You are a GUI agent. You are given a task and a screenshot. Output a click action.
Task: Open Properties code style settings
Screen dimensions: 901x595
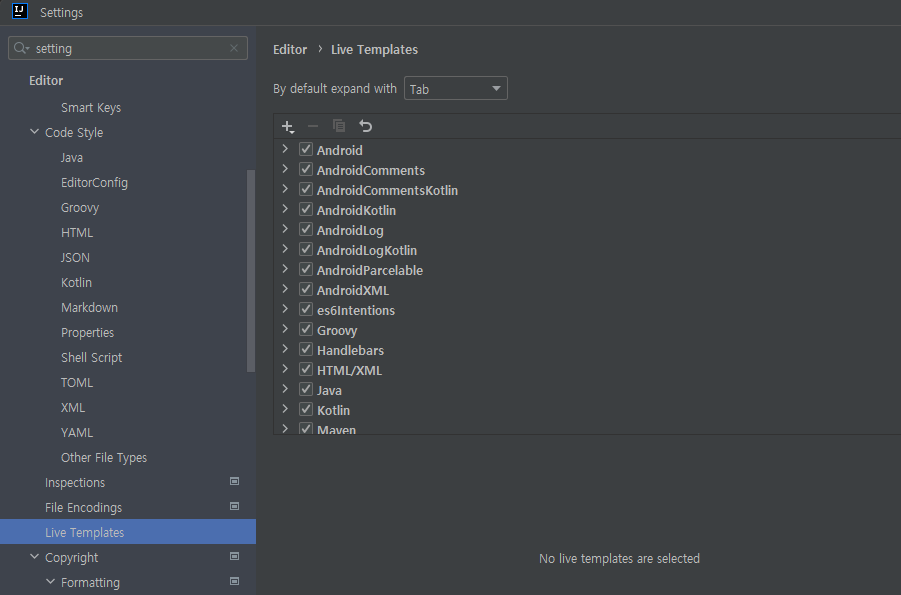[87, 333]
